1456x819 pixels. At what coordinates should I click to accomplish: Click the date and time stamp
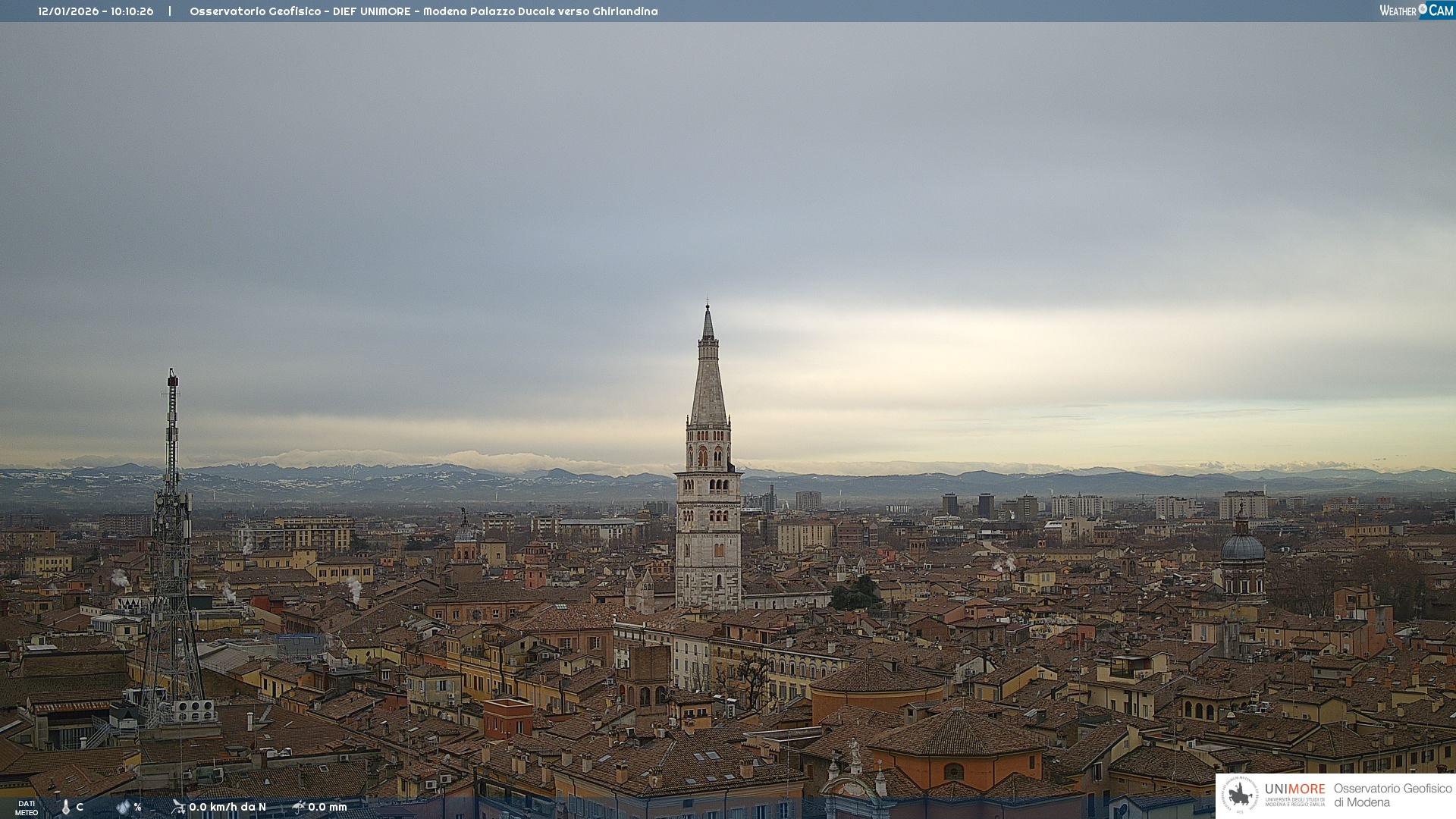[x=96, y=11]
